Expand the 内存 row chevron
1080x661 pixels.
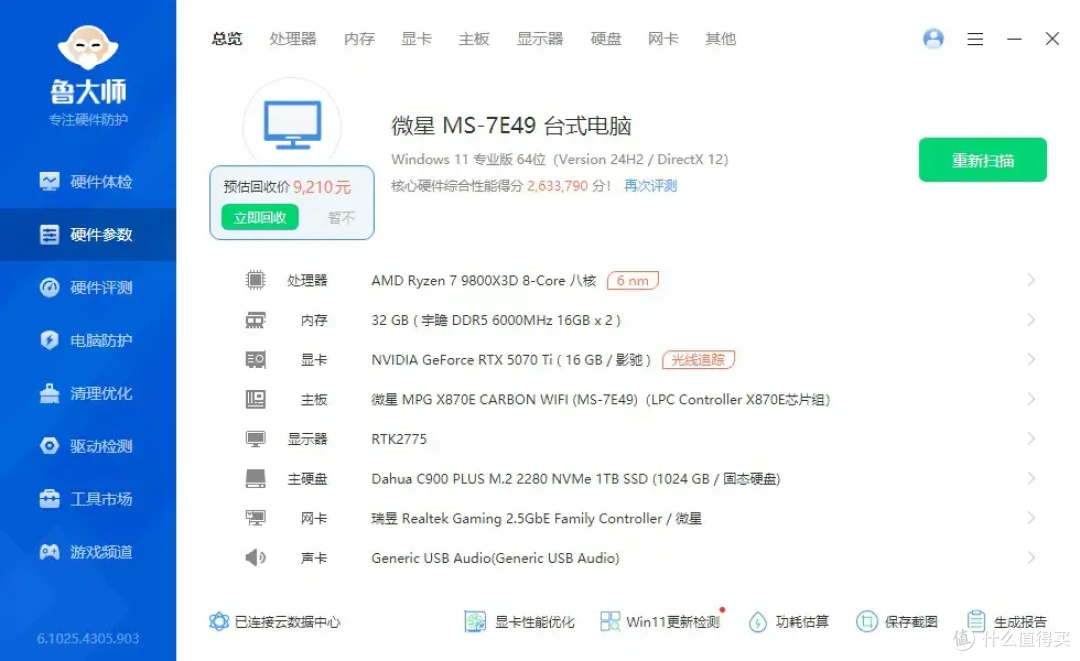click(x=1031, y=320)
